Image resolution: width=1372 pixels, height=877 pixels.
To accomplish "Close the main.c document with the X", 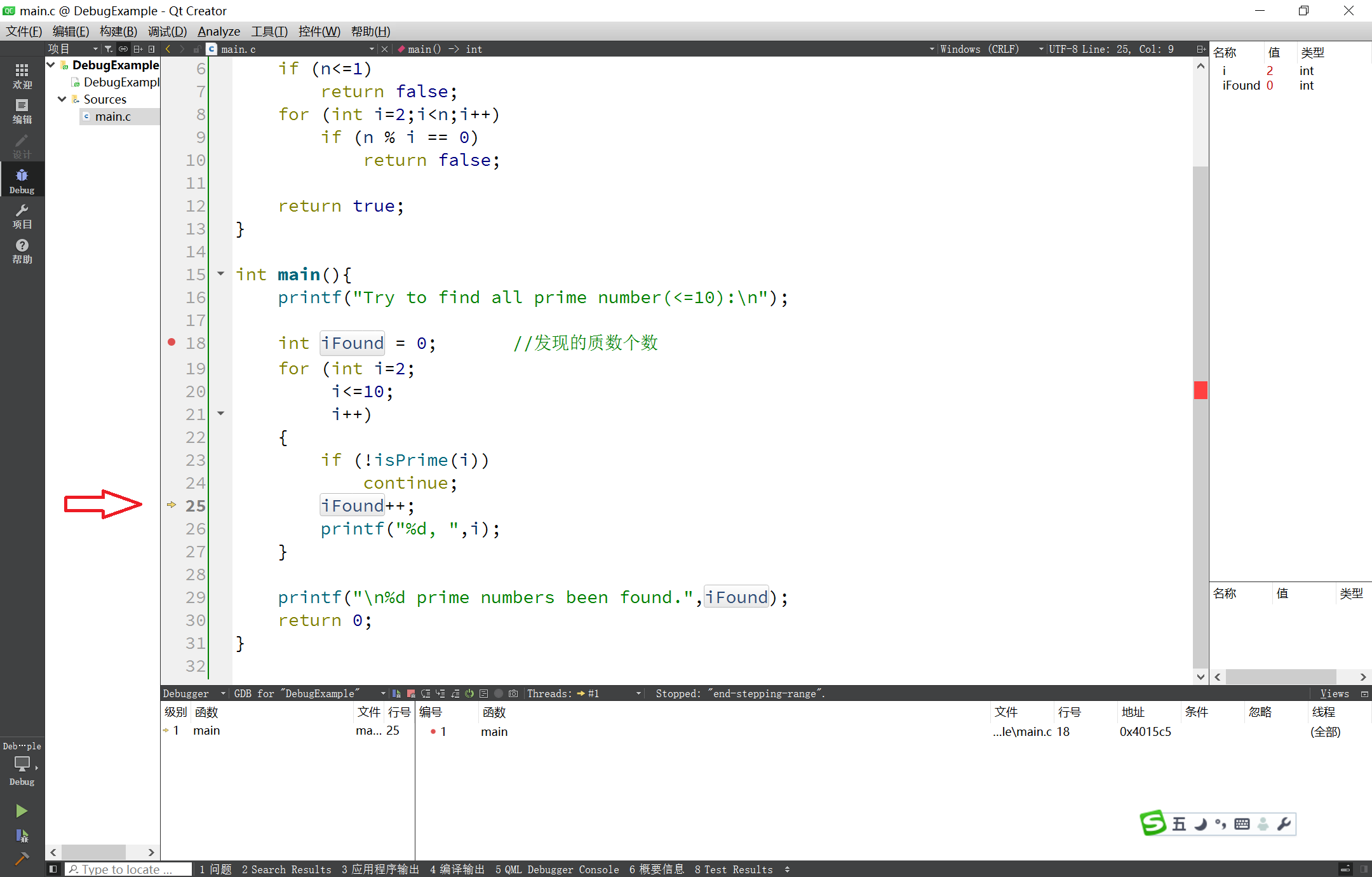I will pyautogui.click(x=384, y=49).
